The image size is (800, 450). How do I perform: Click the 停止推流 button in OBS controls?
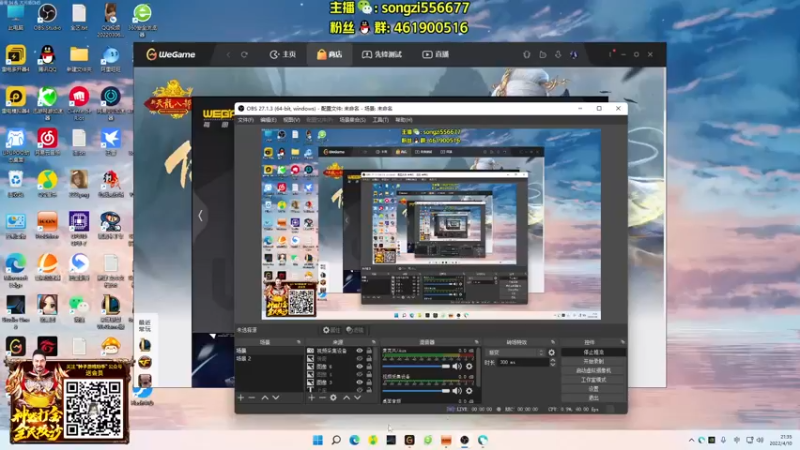(x=593, y=353)
